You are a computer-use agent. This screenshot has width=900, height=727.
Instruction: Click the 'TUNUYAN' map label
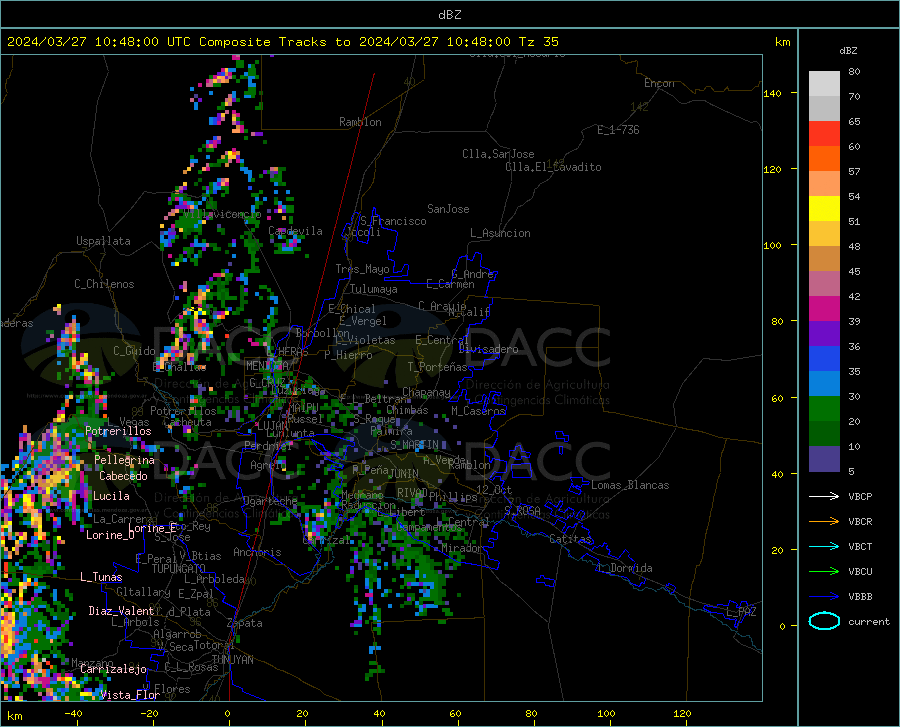pos(232,660)
